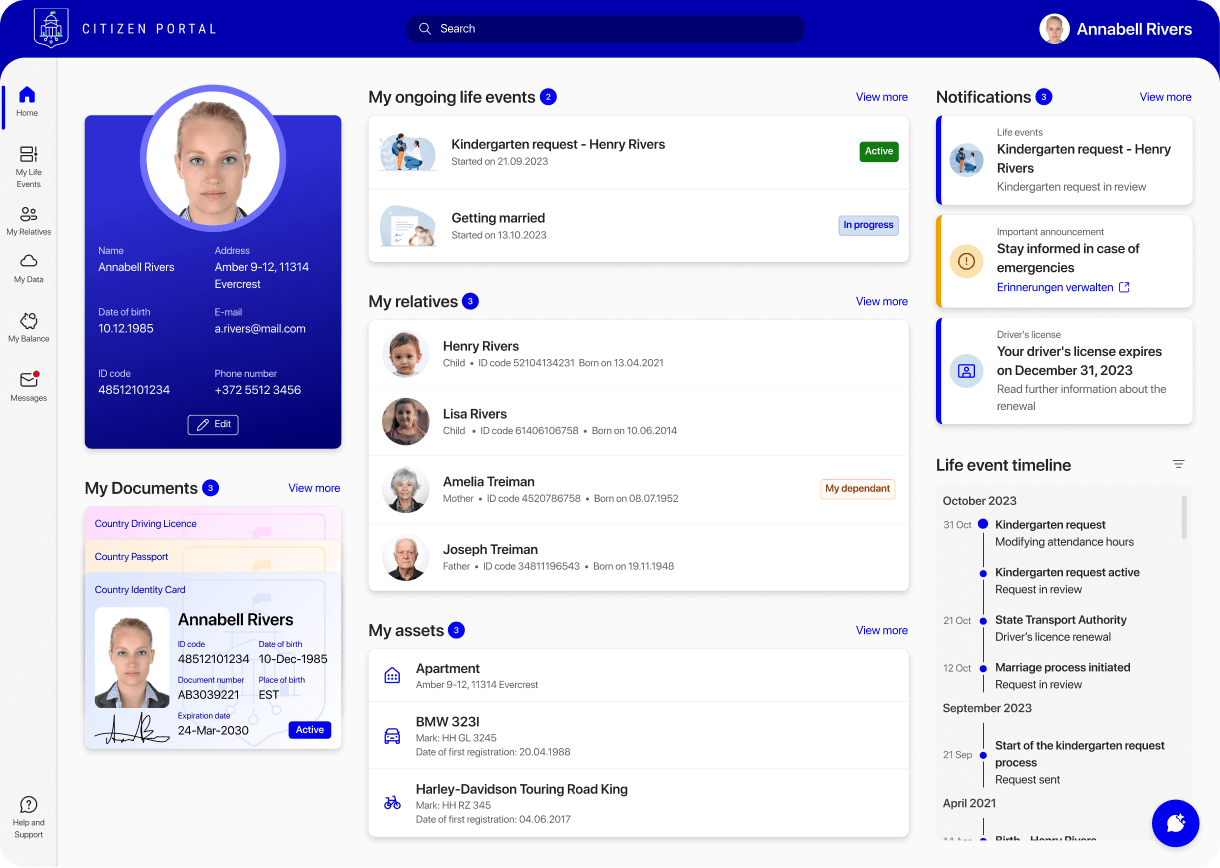Click the Citizen Portal crest logo
Screen dimensions: 1220x868
coord(51,28)
